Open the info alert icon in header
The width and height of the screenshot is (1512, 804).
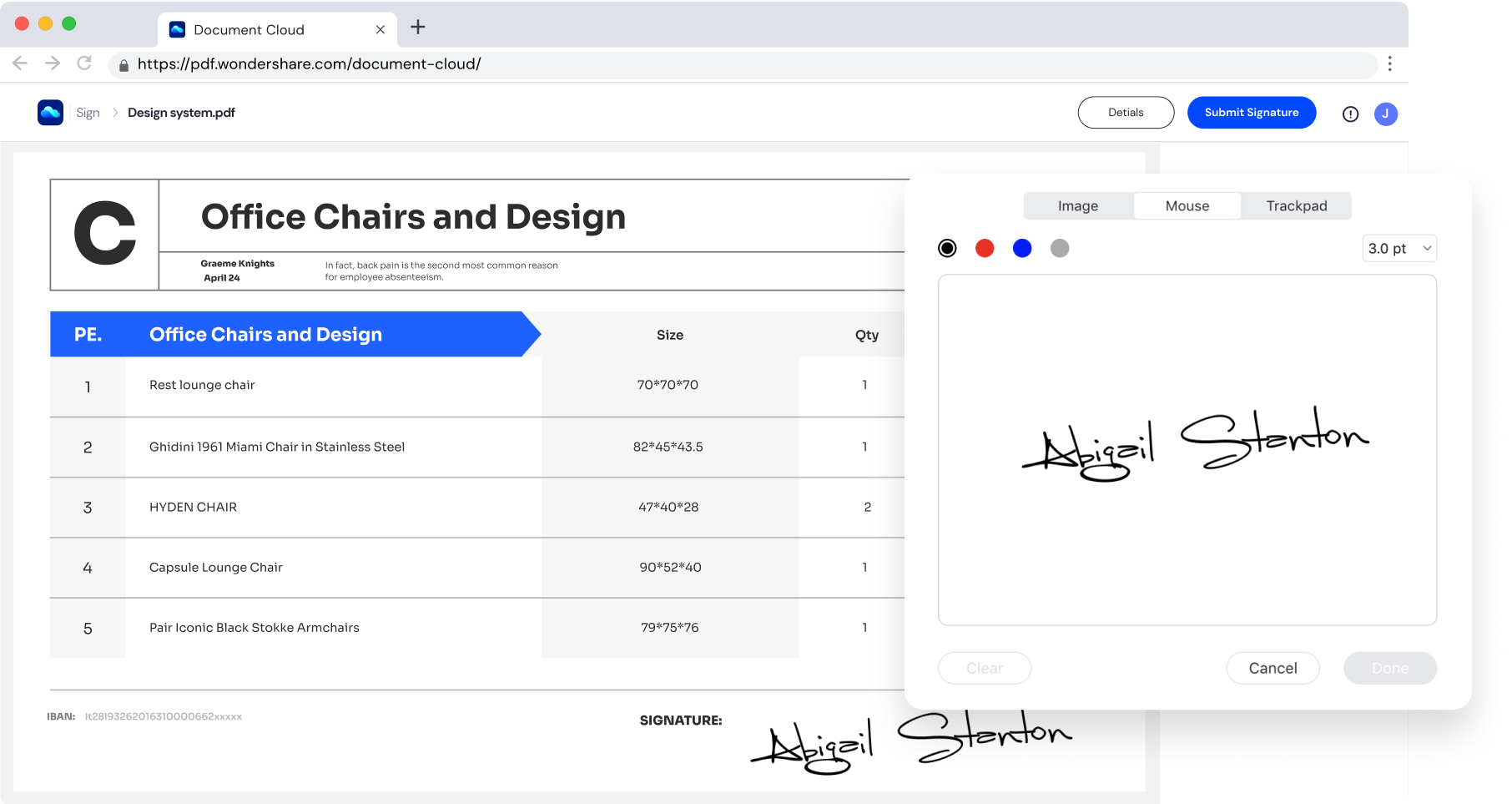[x=1350, y=114]
